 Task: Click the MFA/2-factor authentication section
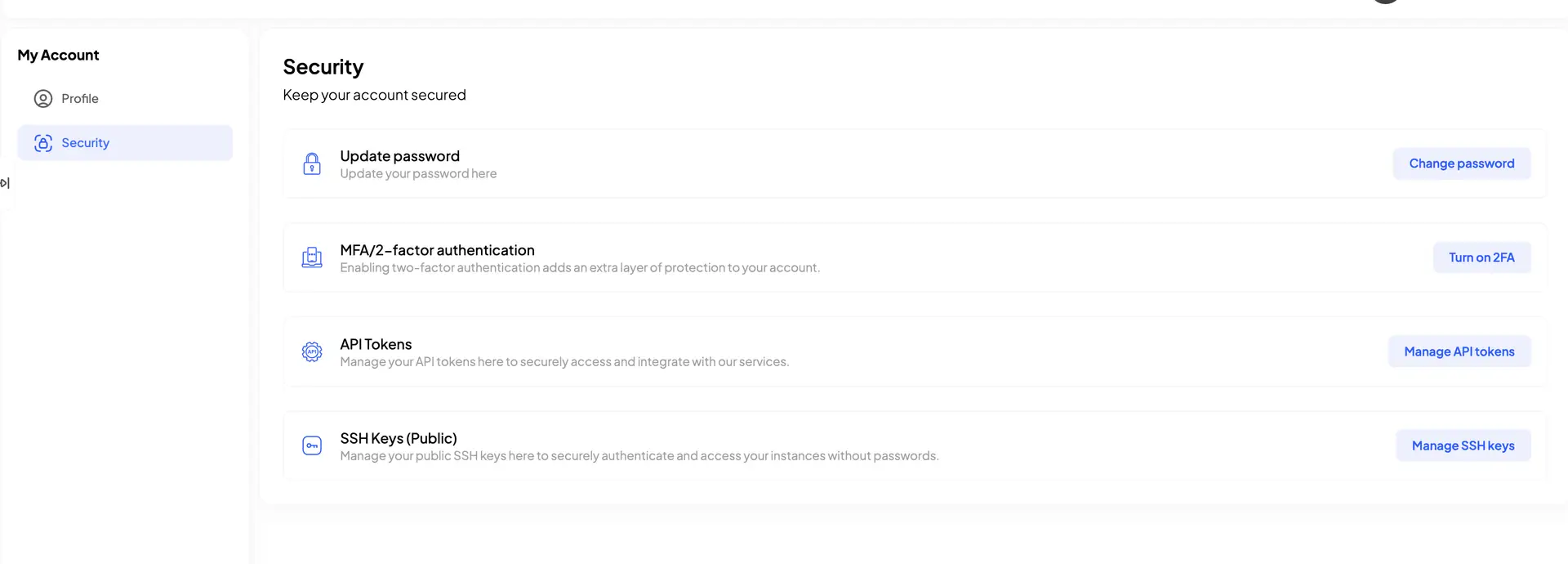point(437,250)
